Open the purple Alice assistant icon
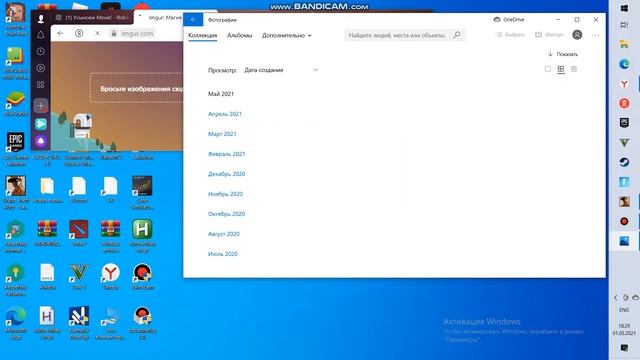Image resolution: width=640 pixels, height=360 pixels. click(x=40, y=141)
